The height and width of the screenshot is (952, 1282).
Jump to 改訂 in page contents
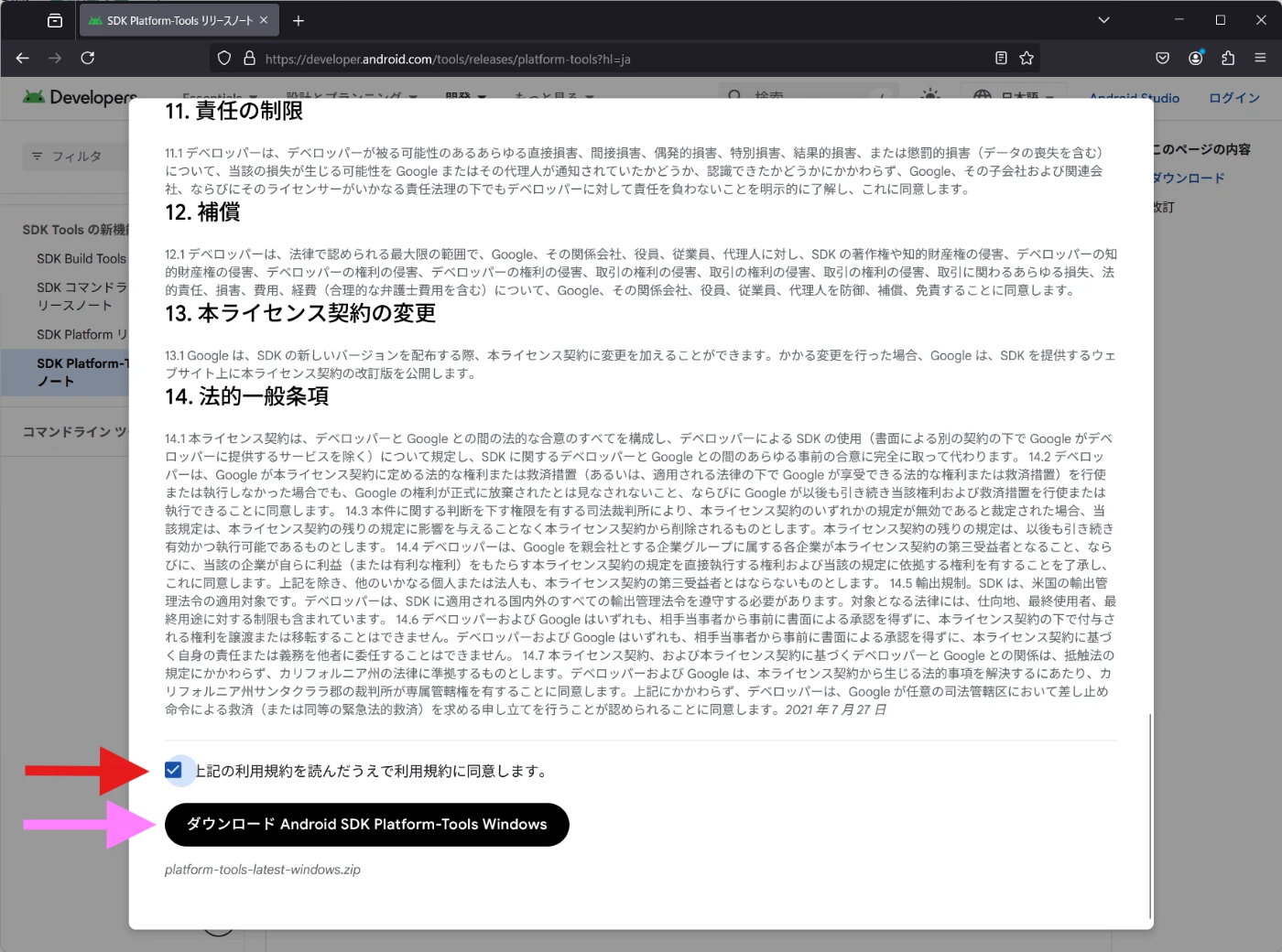coord(1164,208)
